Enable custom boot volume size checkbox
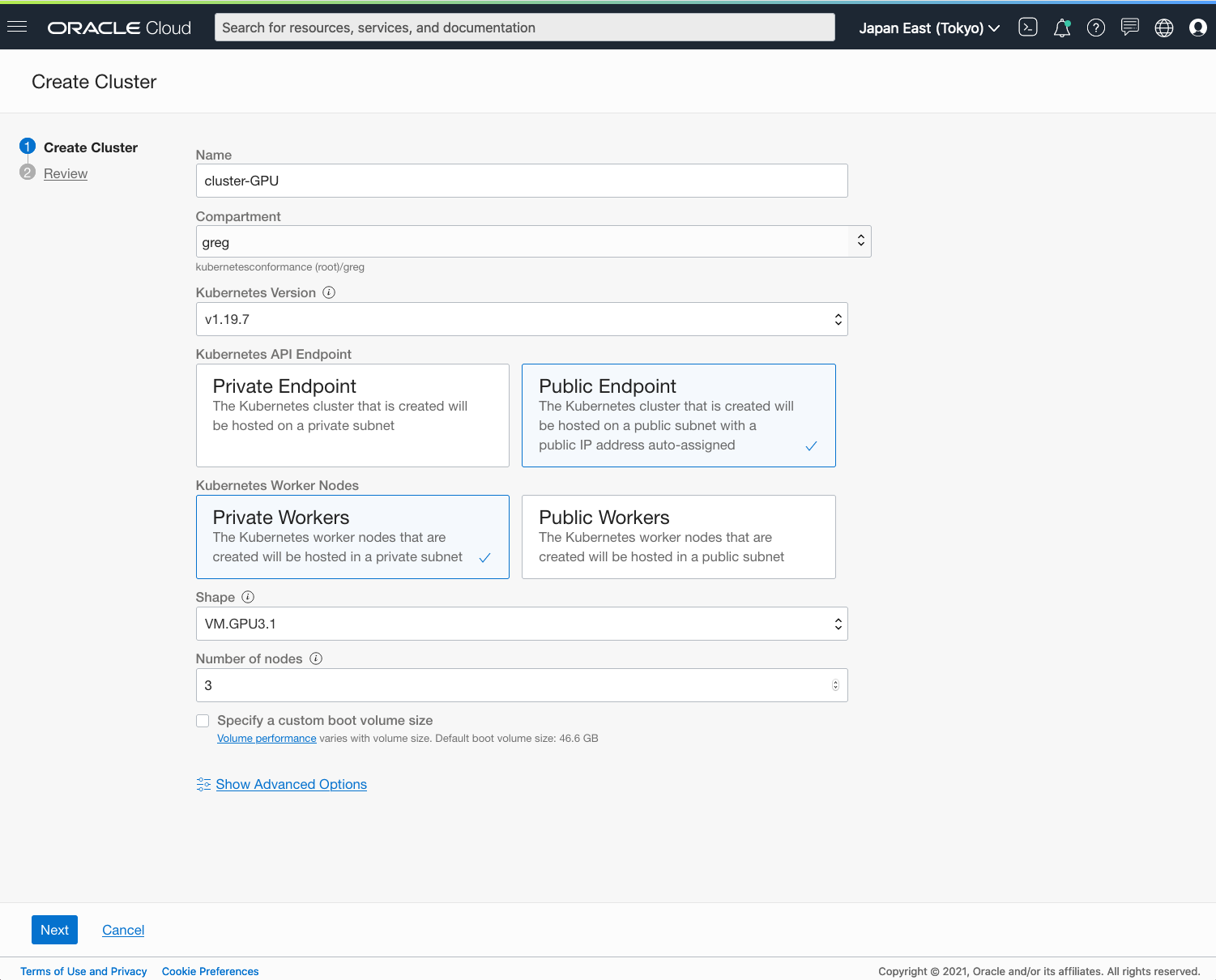This screenshot has height=980, width=1216. (x=202, y=720)
